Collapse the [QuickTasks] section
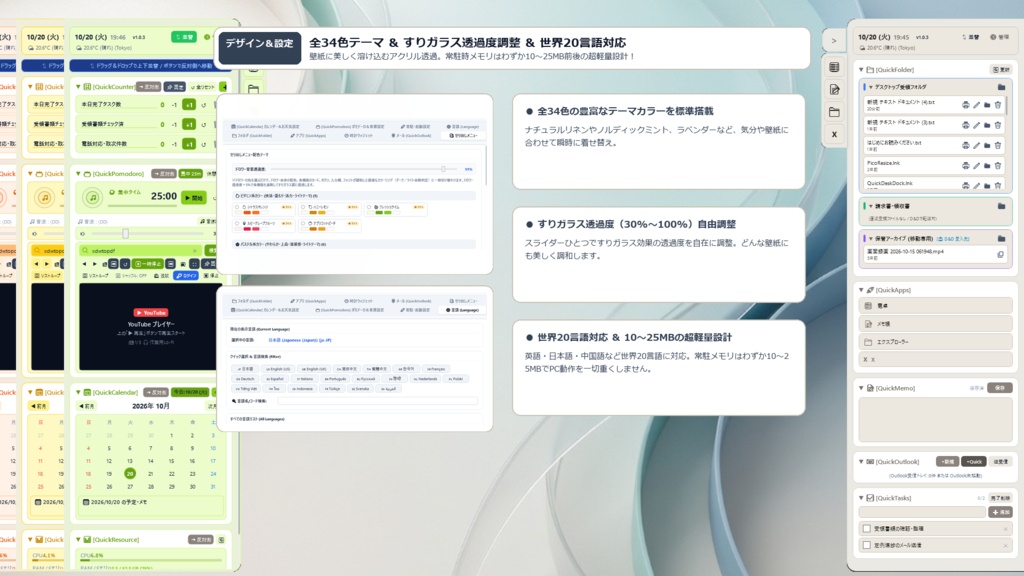This screenshot has height=576, width=1024. (x=861, y=498)
